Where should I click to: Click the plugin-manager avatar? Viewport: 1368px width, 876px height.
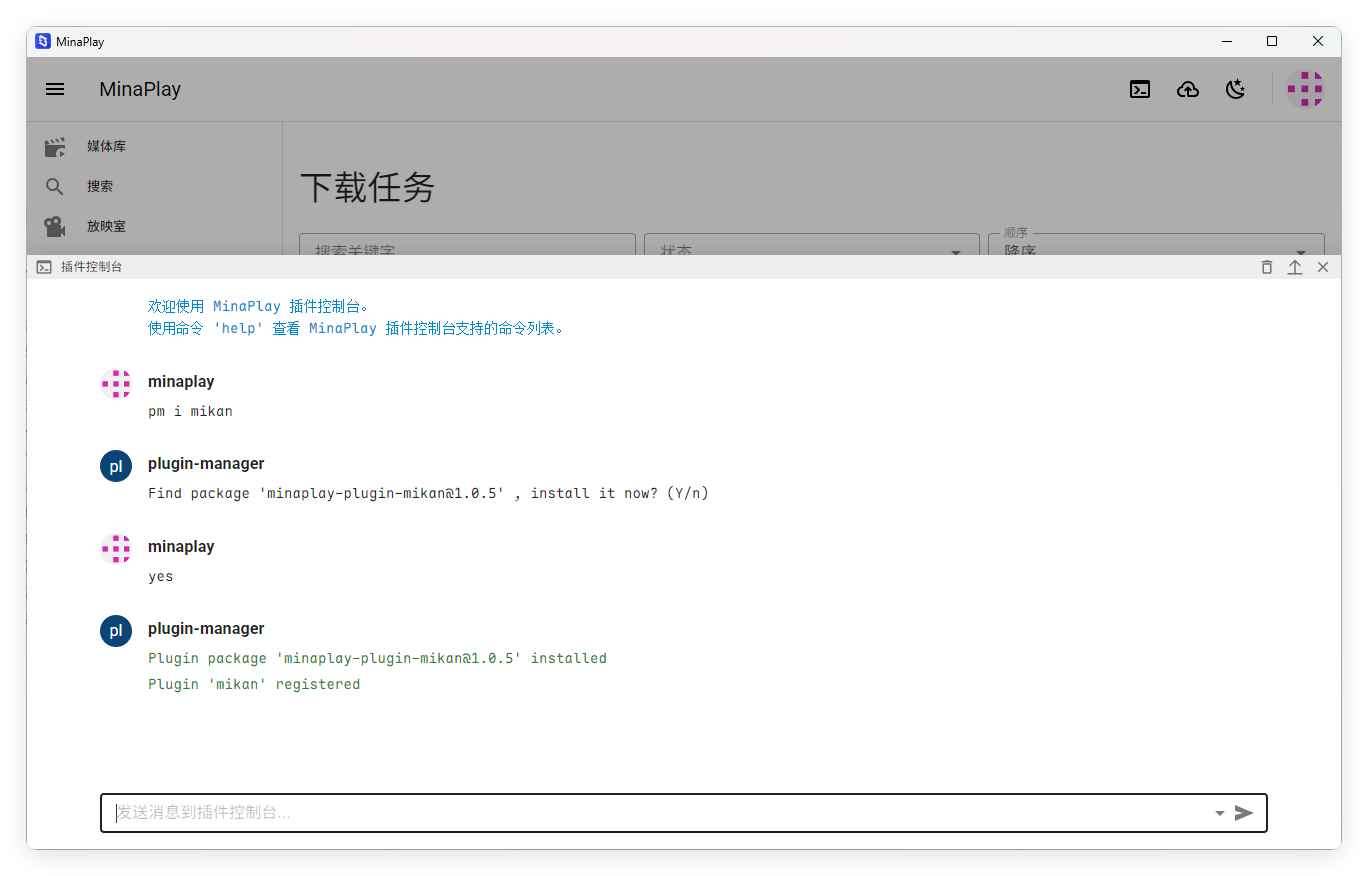coord(115,465)
